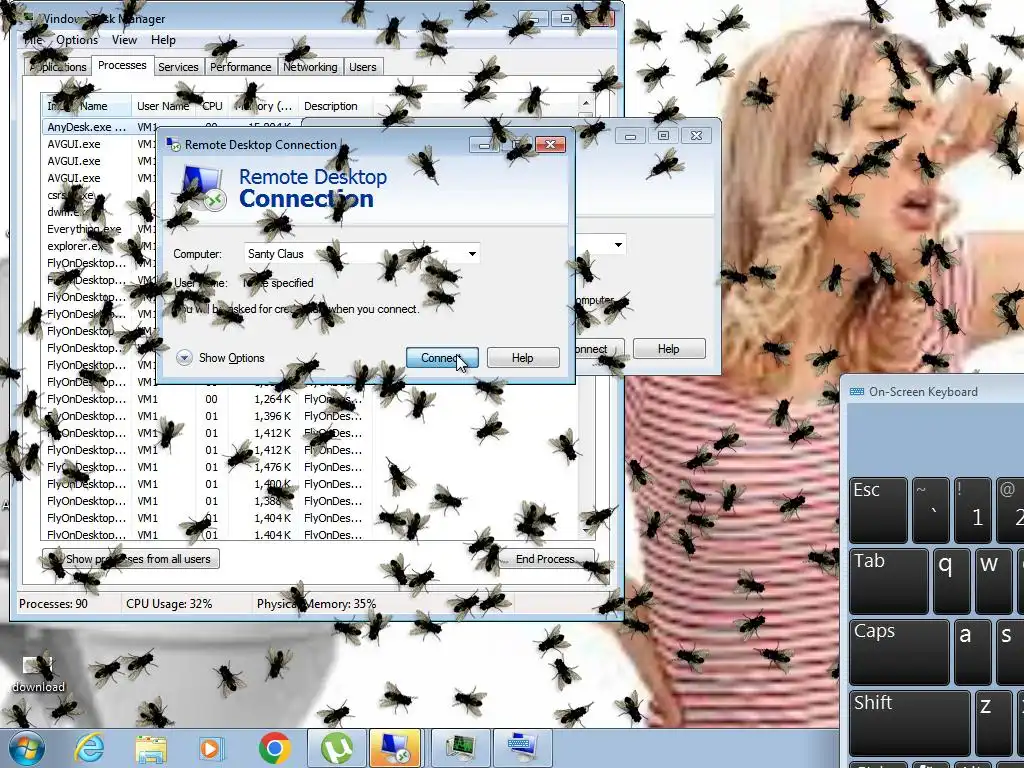1024x768 pixels.
Task: Switch to the Networking tab
Action: point(310,67)
